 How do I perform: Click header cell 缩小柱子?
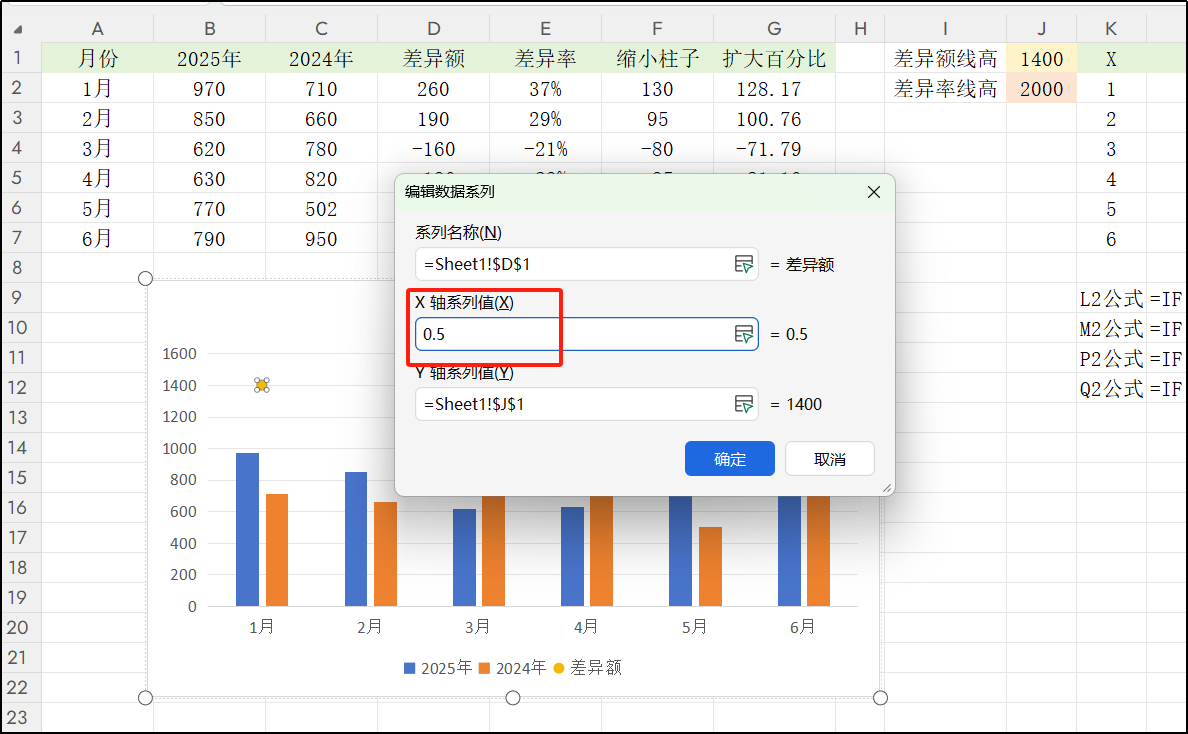[x=658, y=58]
